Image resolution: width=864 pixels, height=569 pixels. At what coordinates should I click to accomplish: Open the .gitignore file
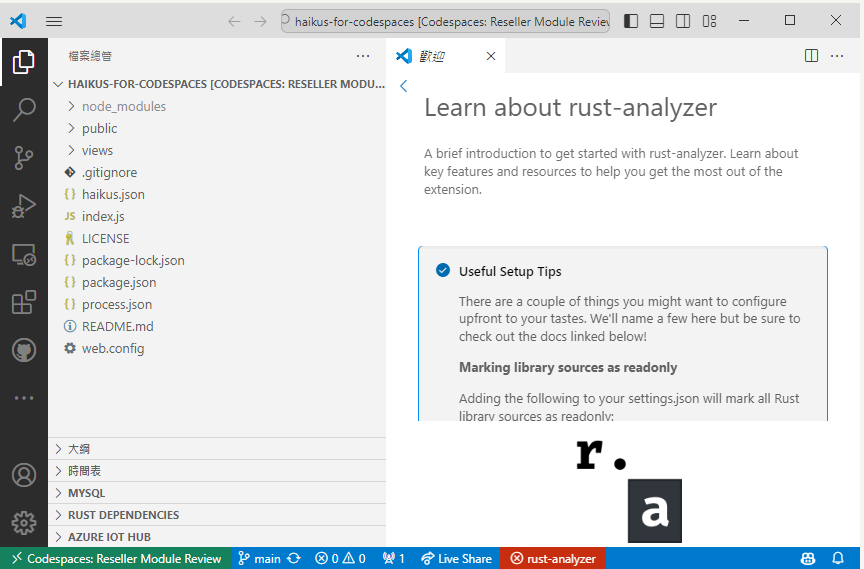(218, 172)
